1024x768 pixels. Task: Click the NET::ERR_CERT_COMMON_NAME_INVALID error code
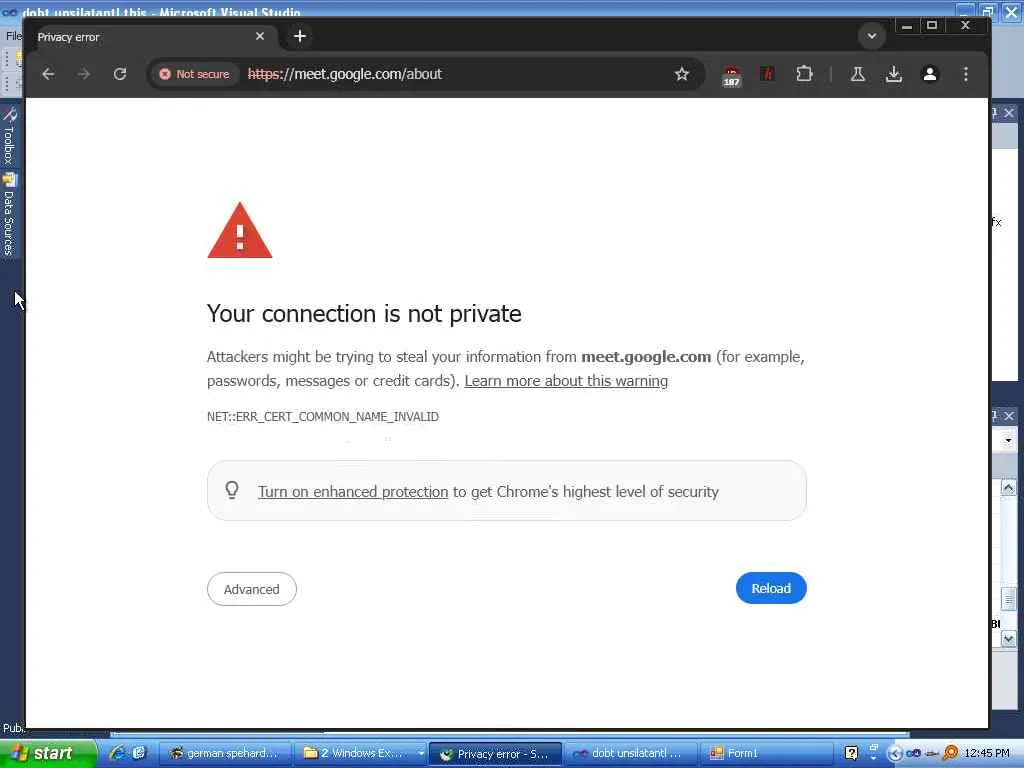(323, 417)
